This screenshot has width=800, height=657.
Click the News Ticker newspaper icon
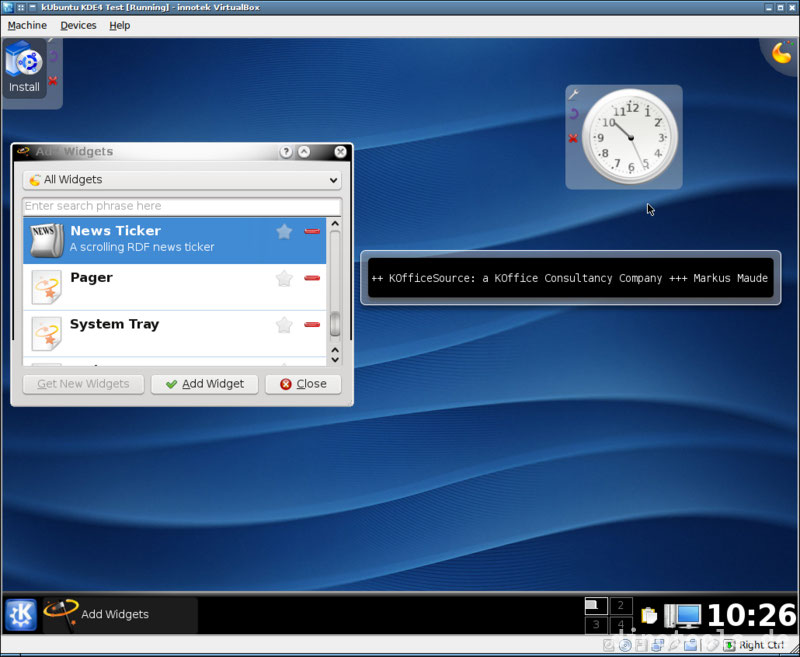46,240
